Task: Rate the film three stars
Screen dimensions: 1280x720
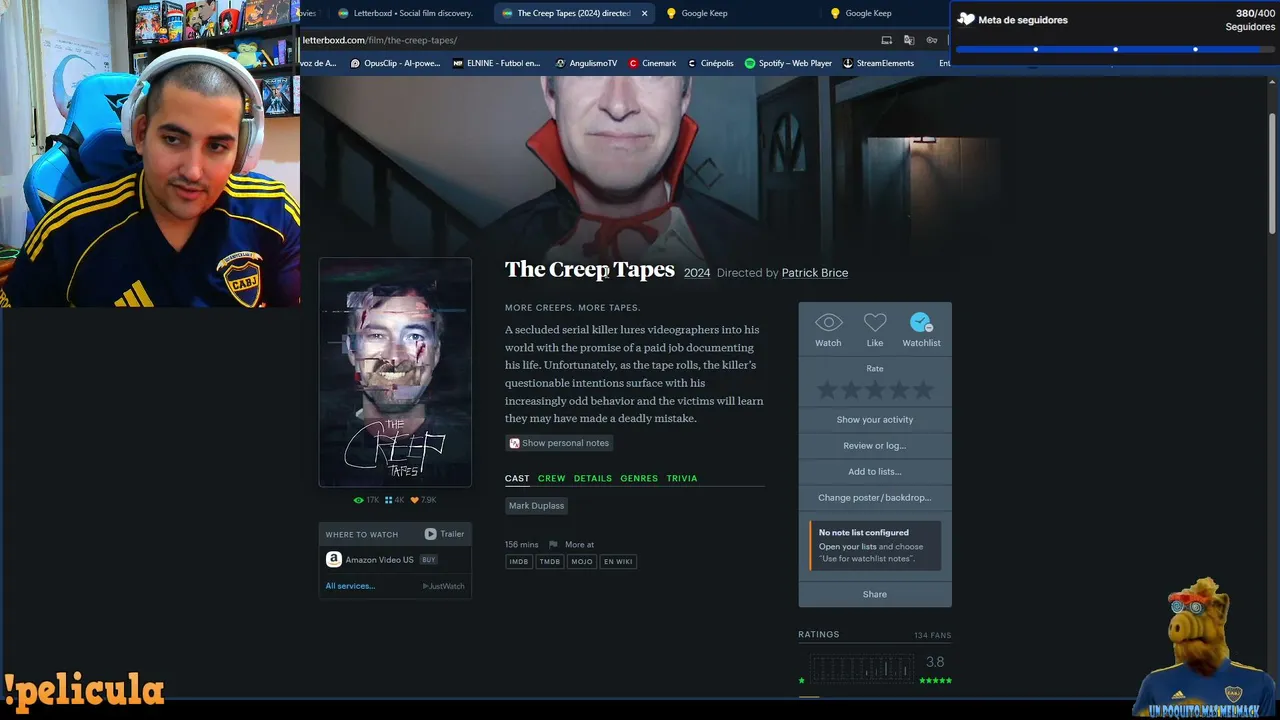Action: (875, 390)
